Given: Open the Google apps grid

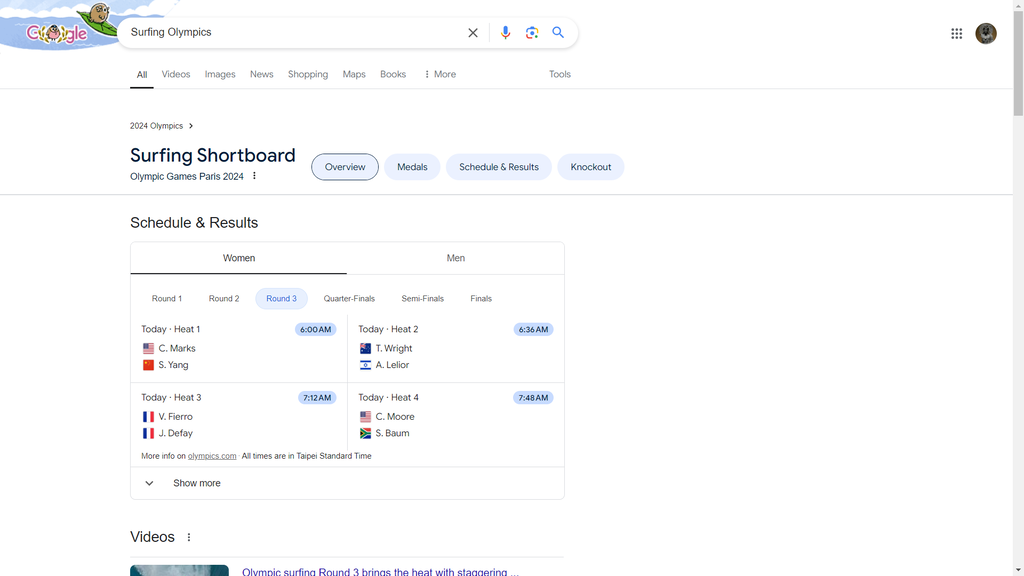Looking at the screenshot, I should 956,33.
